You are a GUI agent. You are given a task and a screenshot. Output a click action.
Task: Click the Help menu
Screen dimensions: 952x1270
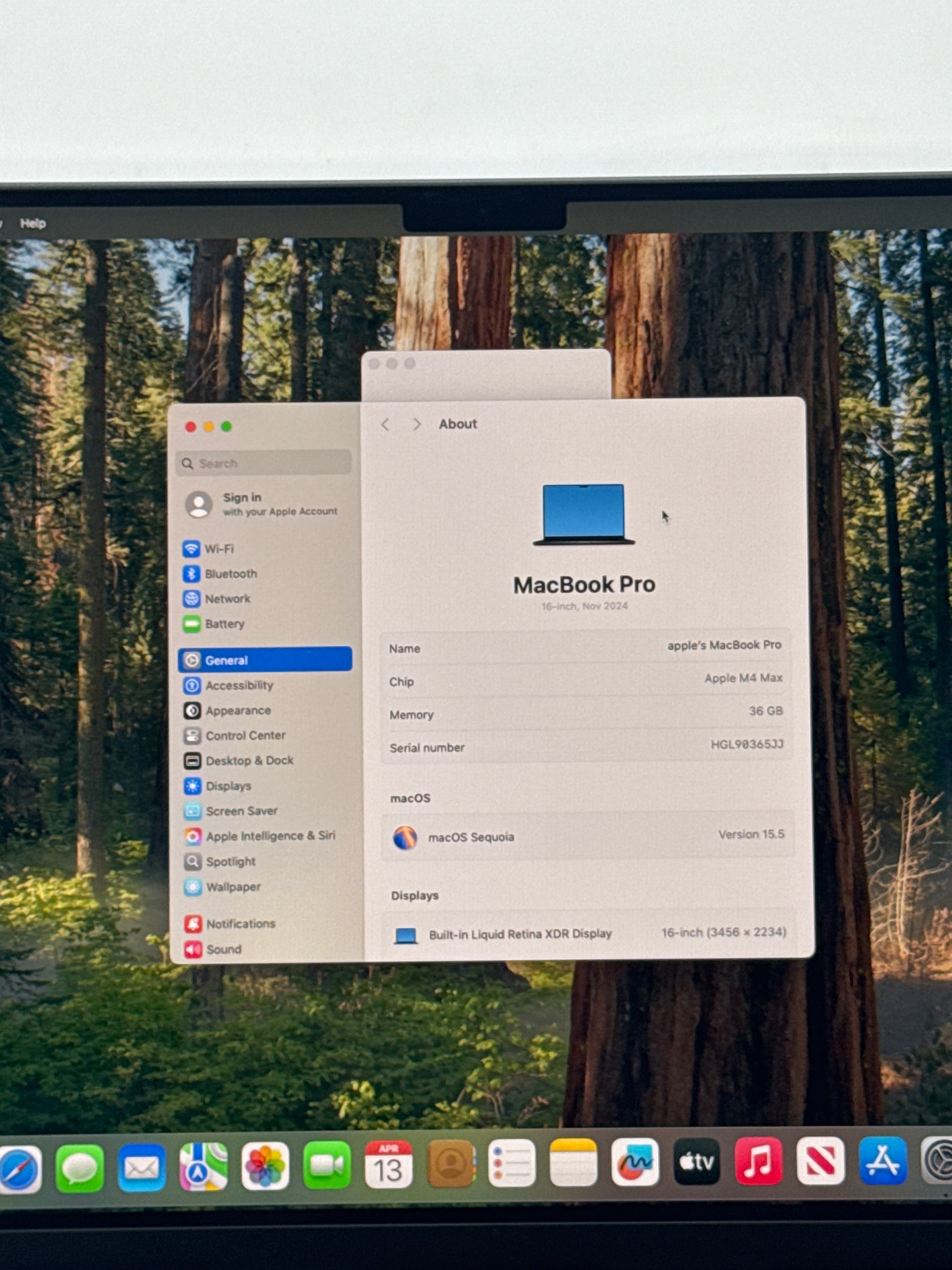33,223
